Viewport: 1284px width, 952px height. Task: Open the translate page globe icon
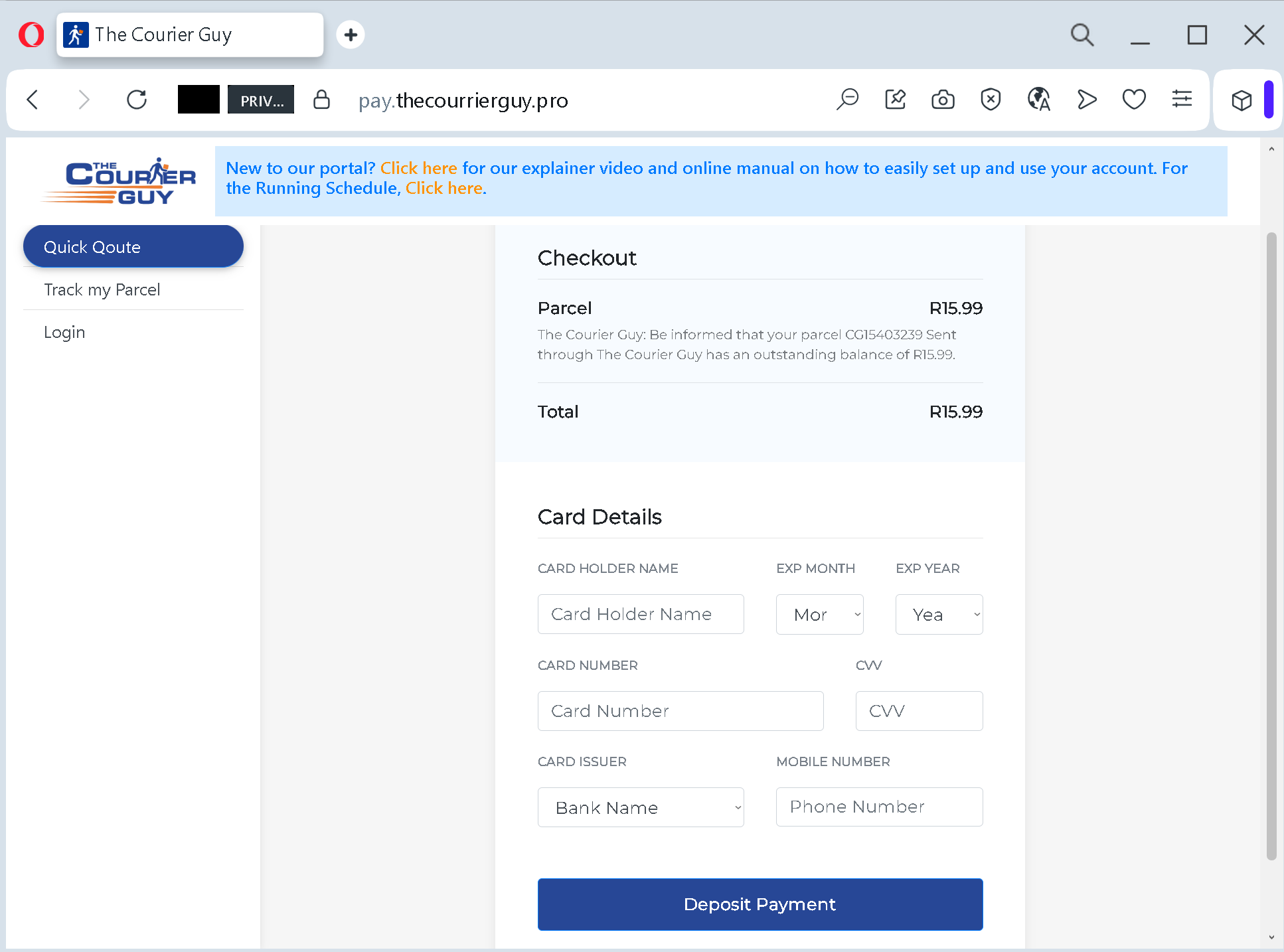point(1038,100)
